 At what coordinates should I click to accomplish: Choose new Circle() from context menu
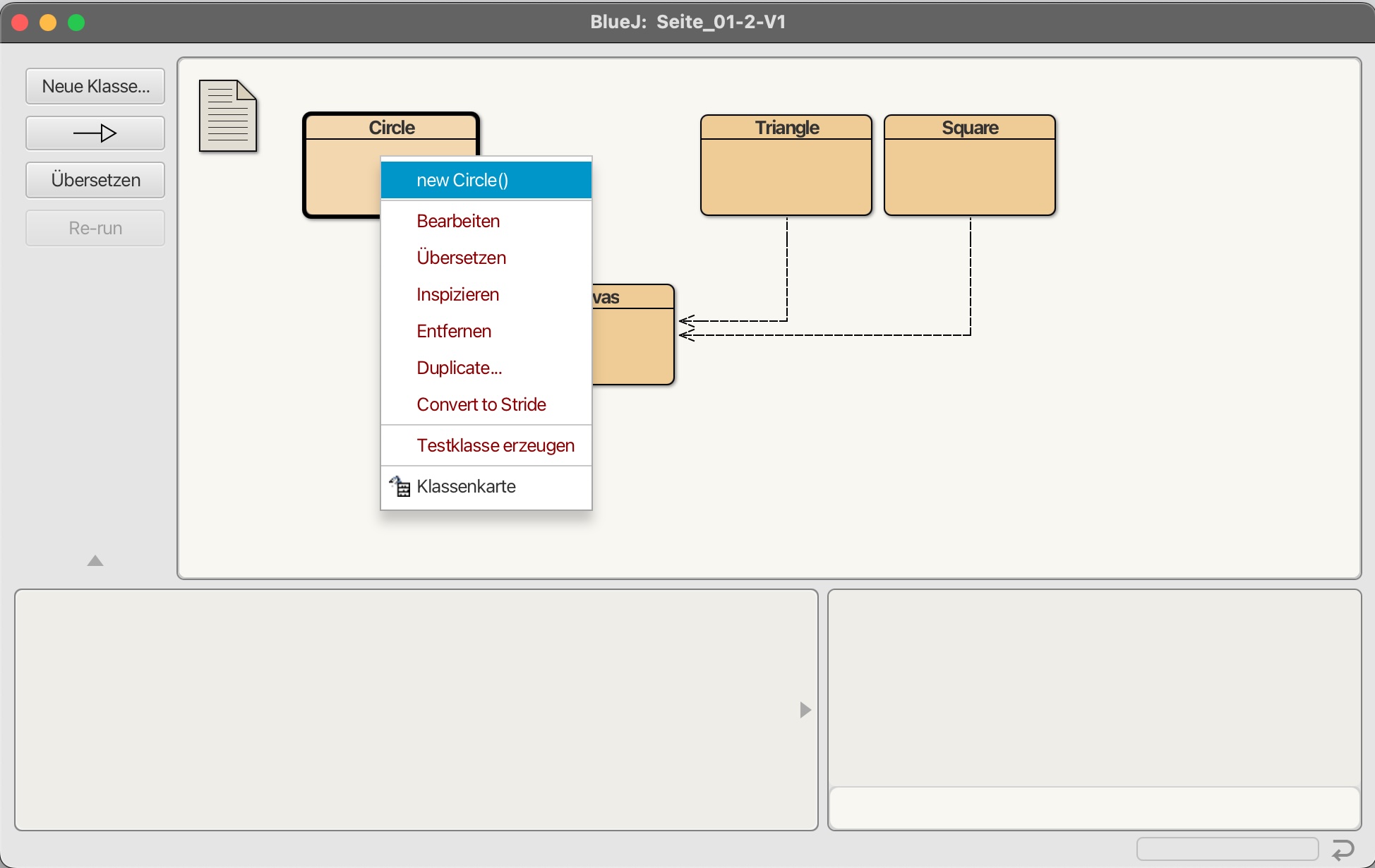point(462,181)
